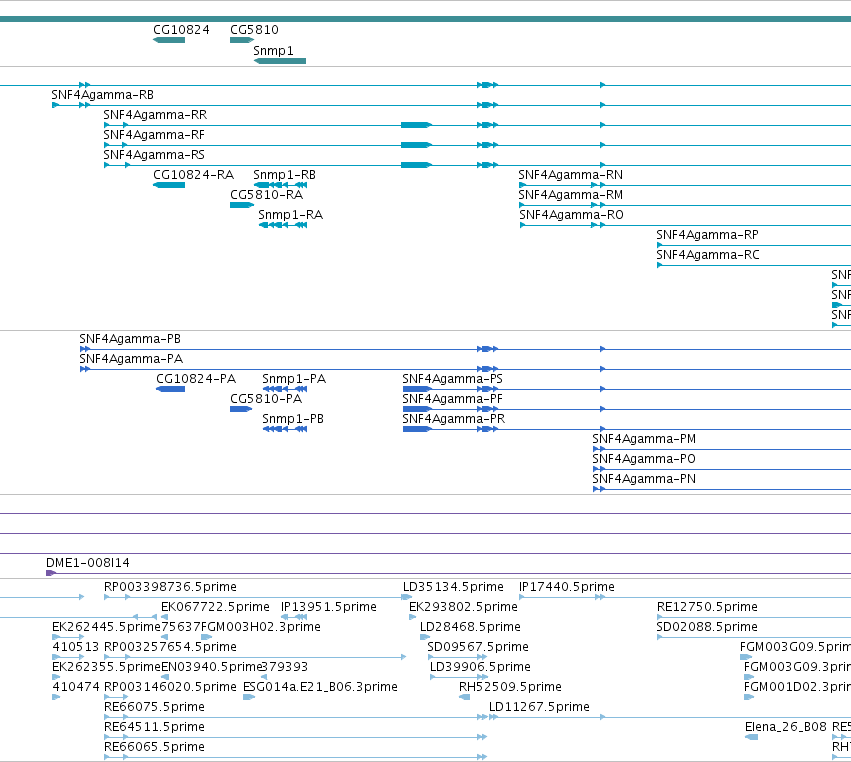Screen dimensions: 851x762
Task: Select transcript SNF4Agamma-RB label
Action: click(102, 95)
